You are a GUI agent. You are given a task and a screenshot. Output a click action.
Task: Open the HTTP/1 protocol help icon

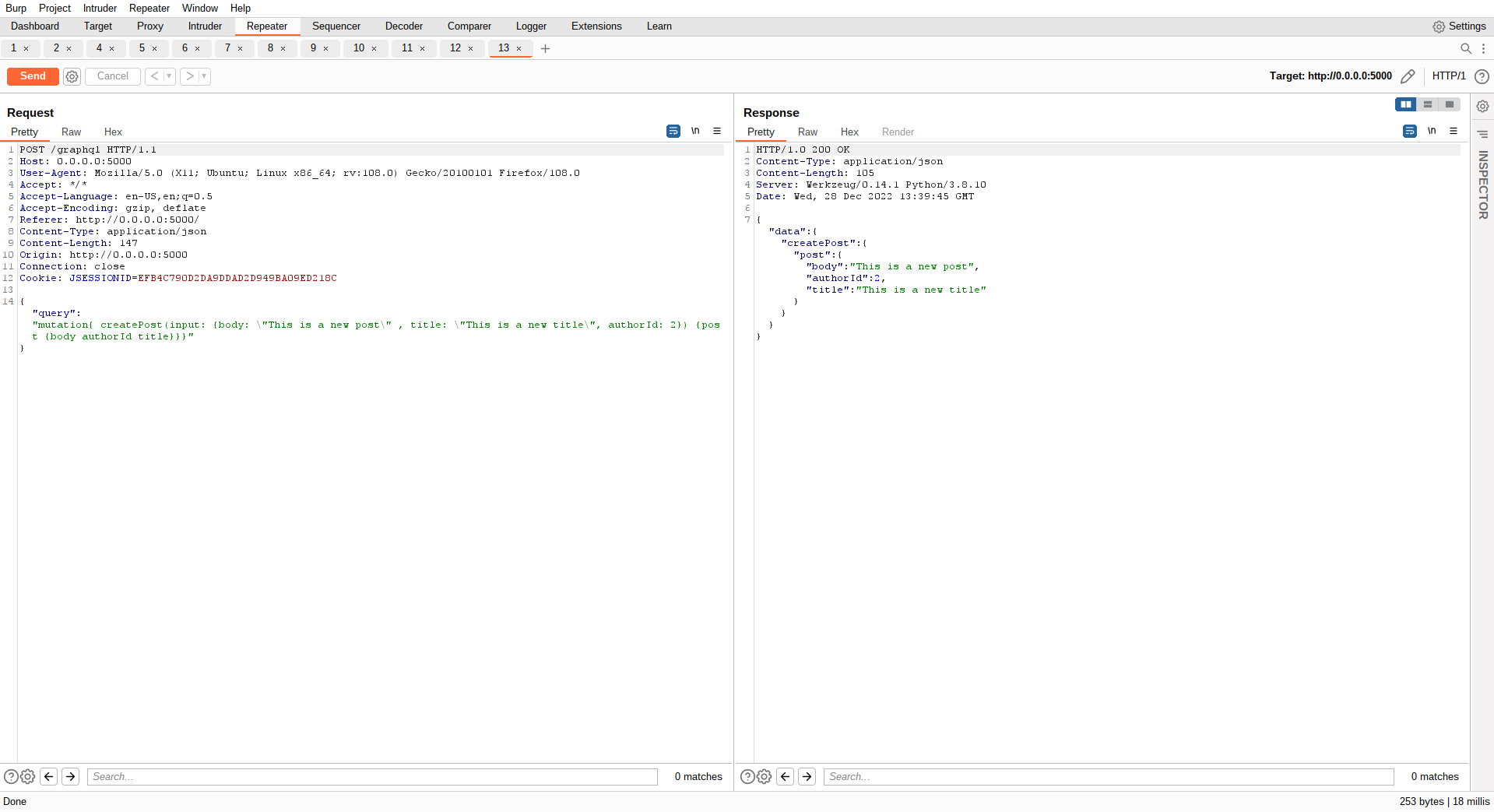(x=1482, y=76)
